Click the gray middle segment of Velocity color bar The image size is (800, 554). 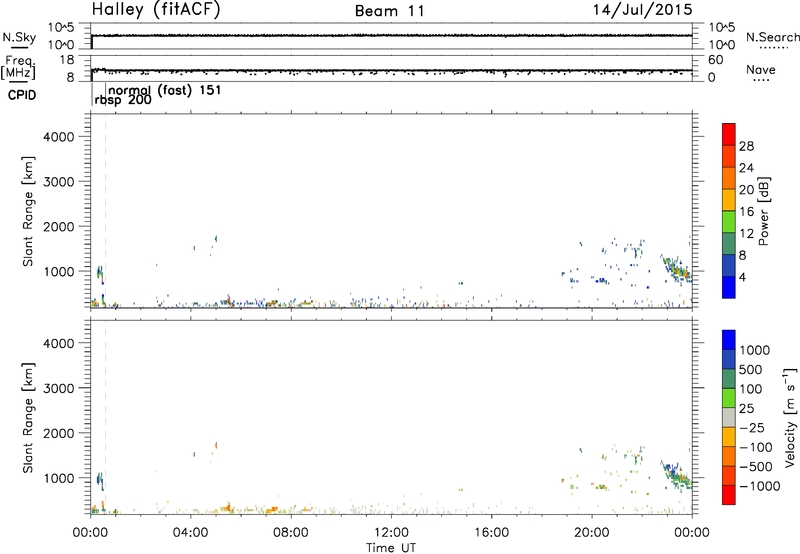(729, 417)
